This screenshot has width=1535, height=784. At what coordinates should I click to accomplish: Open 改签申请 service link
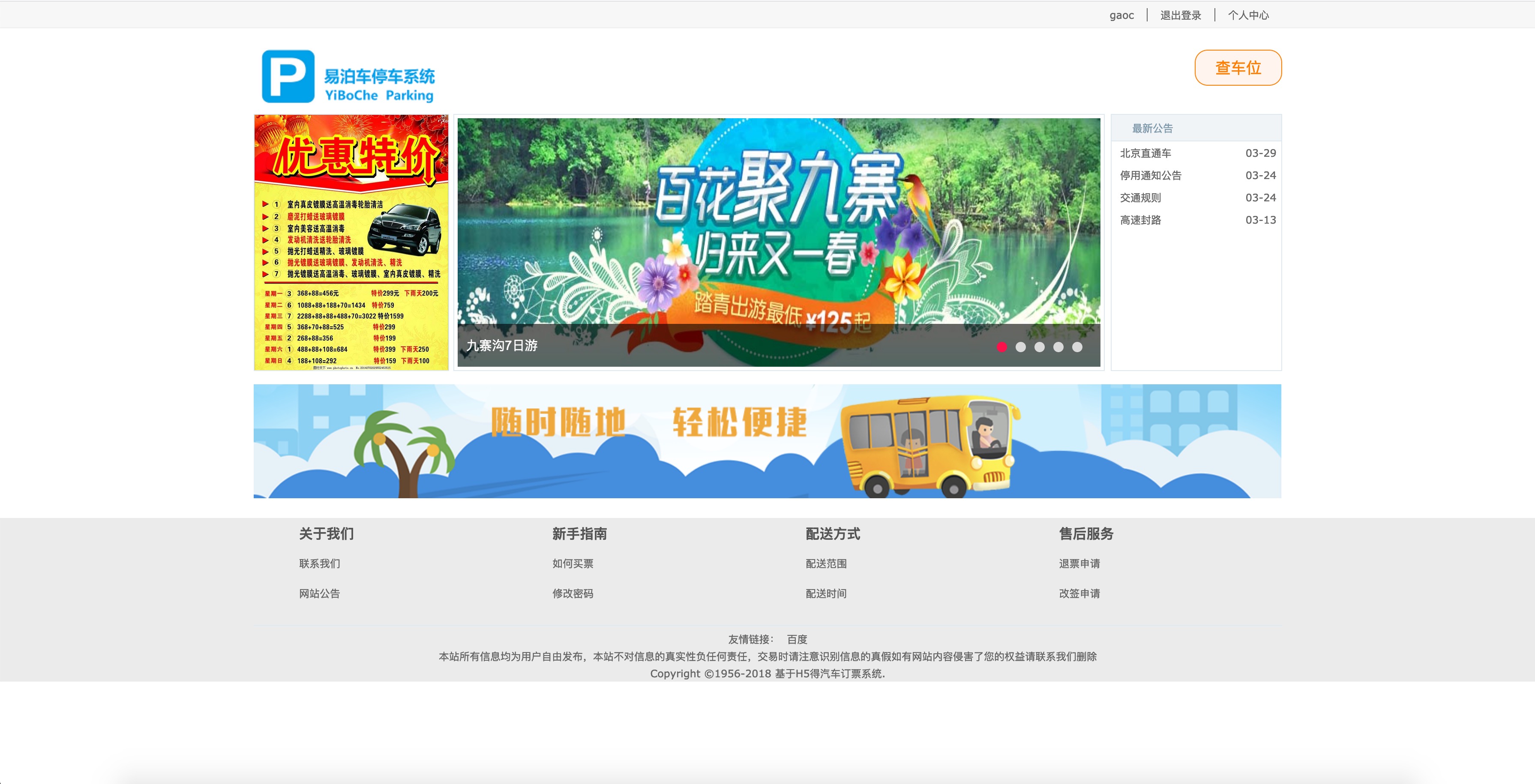pos(1079,593)
